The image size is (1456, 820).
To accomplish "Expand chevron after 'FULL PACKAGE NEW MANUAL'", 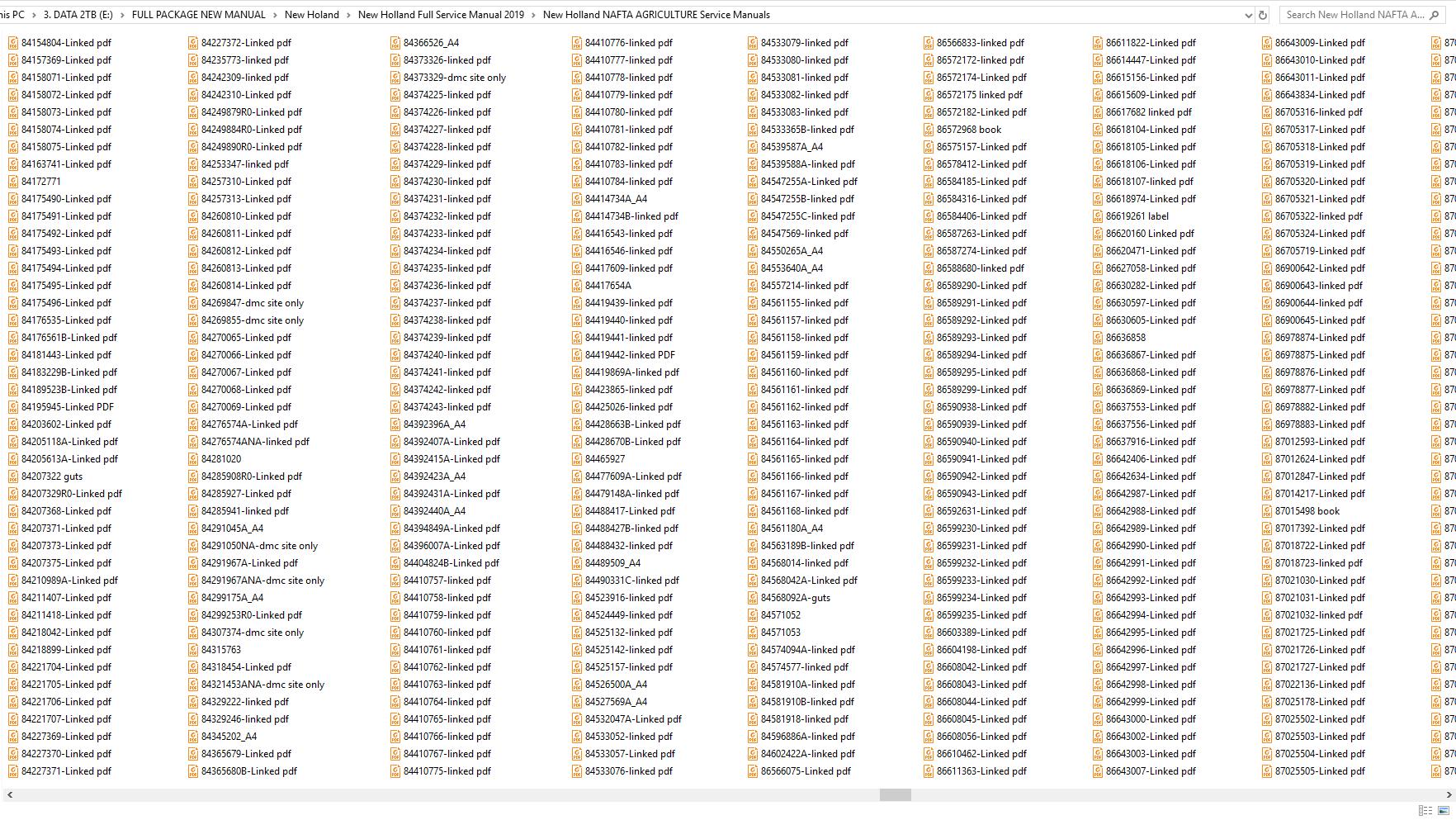I will (x=275, y=15).
